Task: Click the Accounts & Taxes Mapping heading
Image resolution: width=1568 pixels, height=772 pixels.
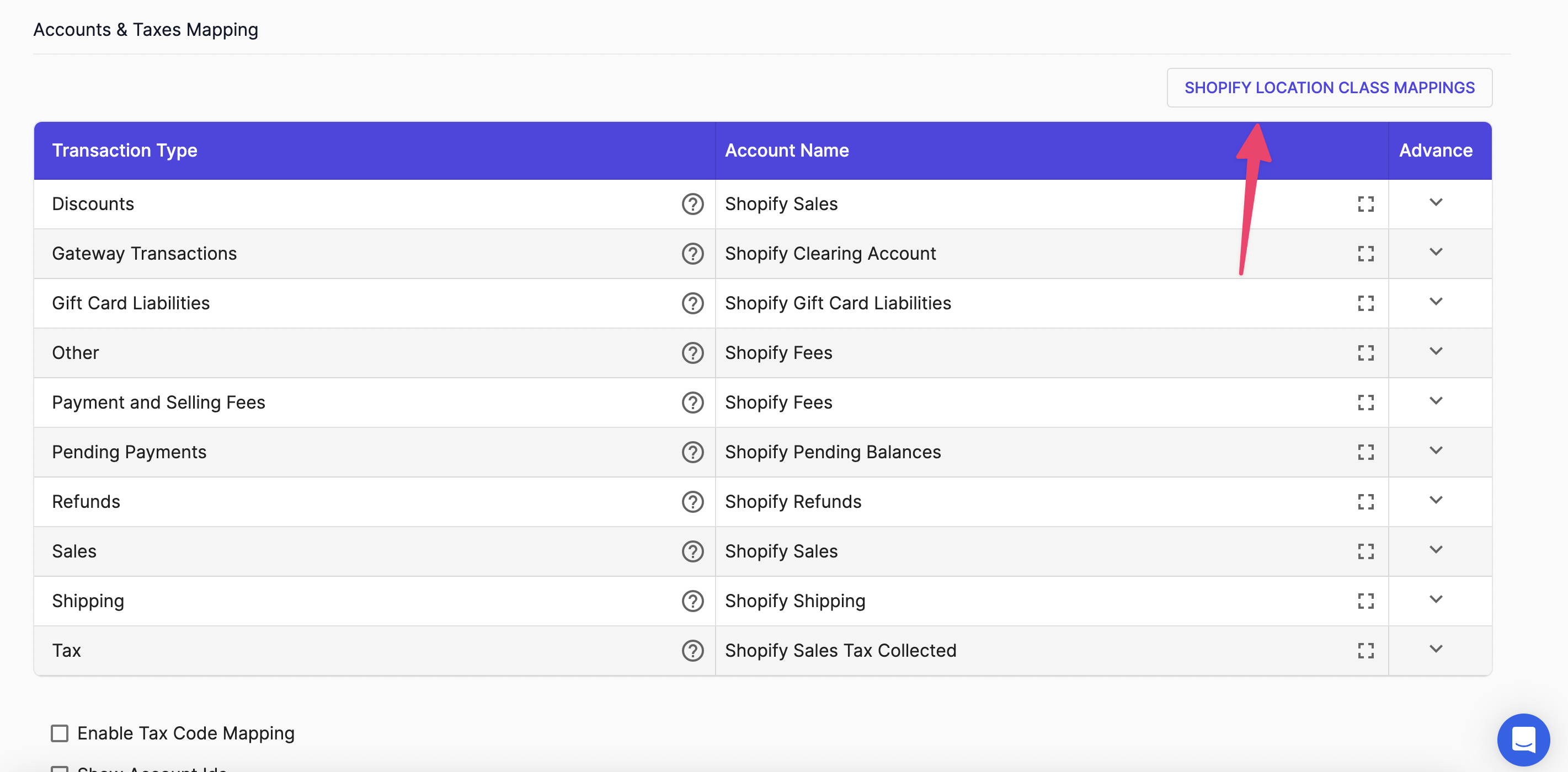Action: (146, 30)
